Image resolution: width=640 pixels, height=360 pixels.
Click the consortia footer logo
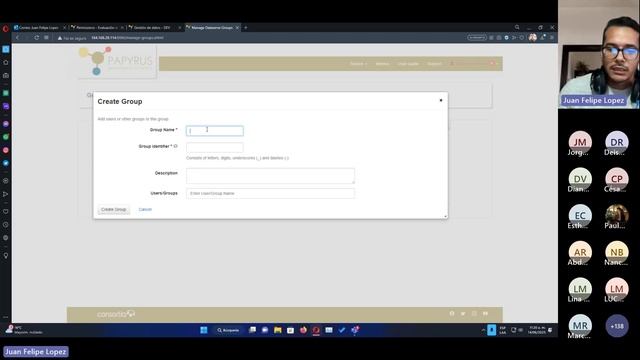click(116, 314)
